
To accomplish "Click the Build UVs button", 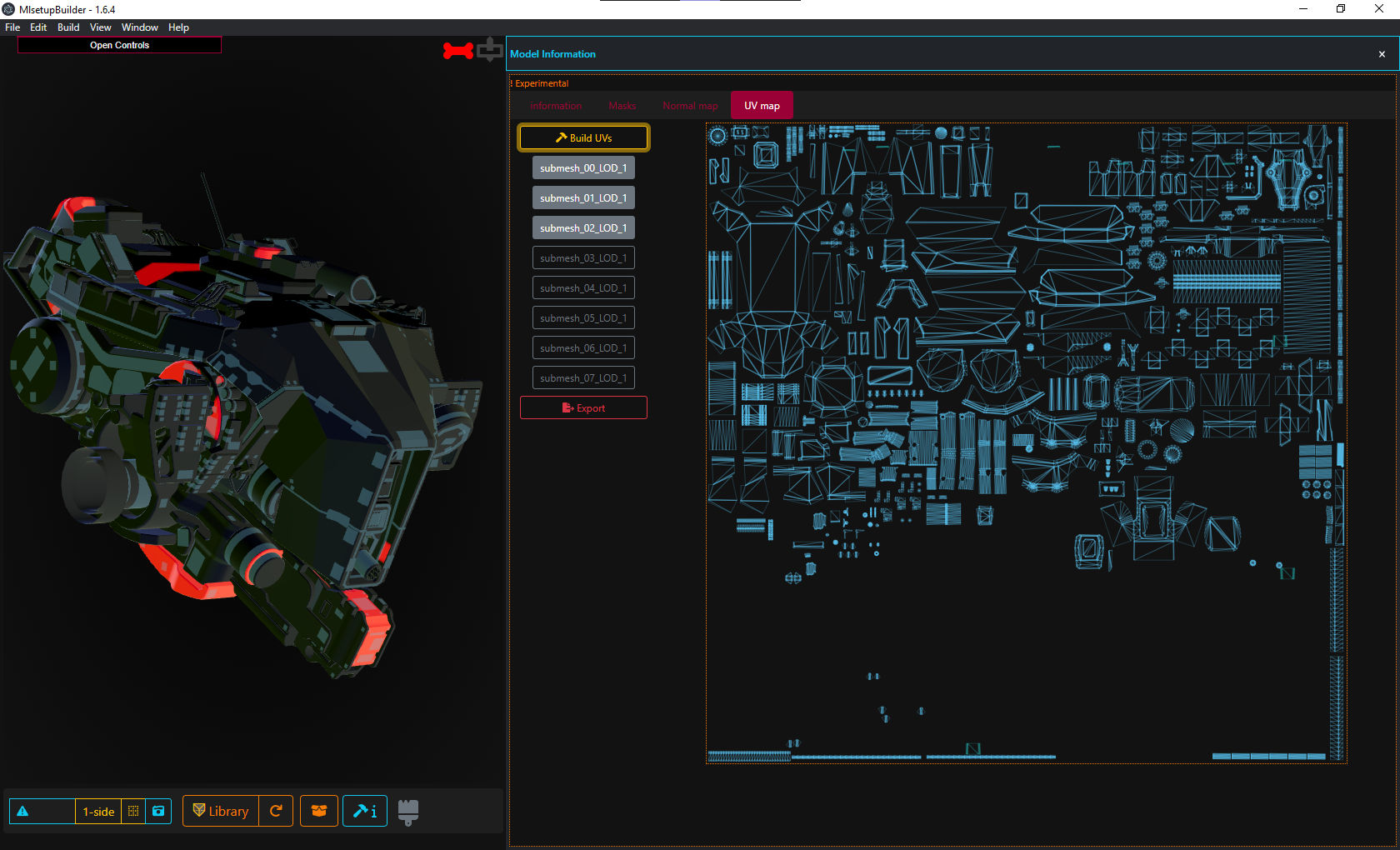I will pos(583,137).
